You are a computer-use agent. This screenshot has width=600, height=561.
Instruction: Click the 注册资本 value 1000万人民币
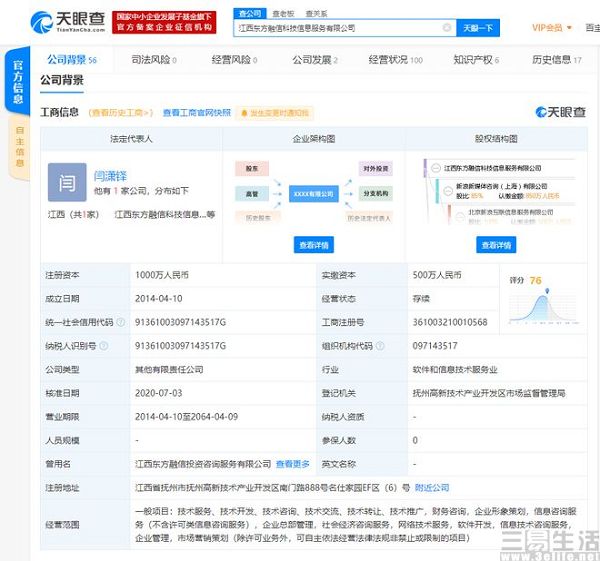click(x=162, y=275)
